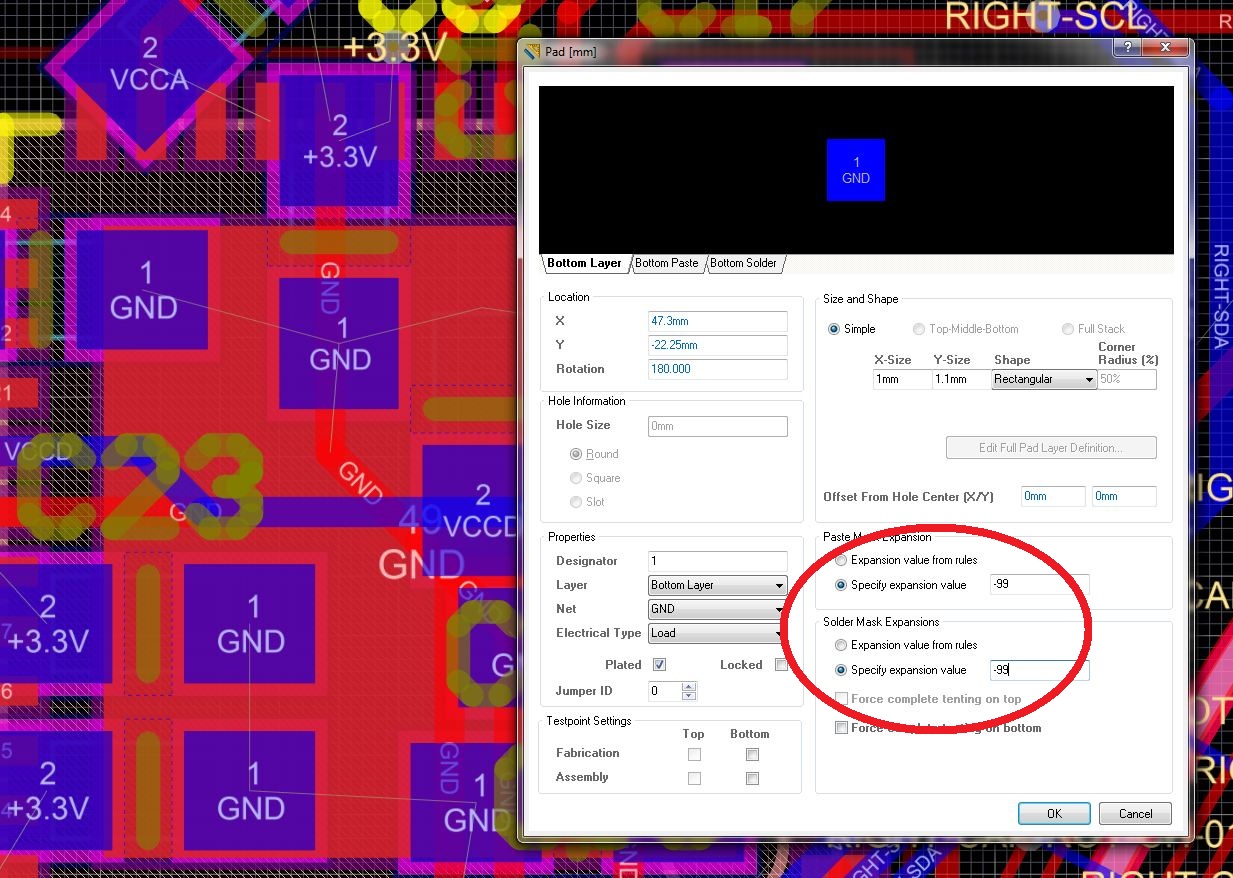Check Fabrication testpoint Bottom checkbox
Image resolution: width=1233 pixels, height=878 pixels.
752,755
